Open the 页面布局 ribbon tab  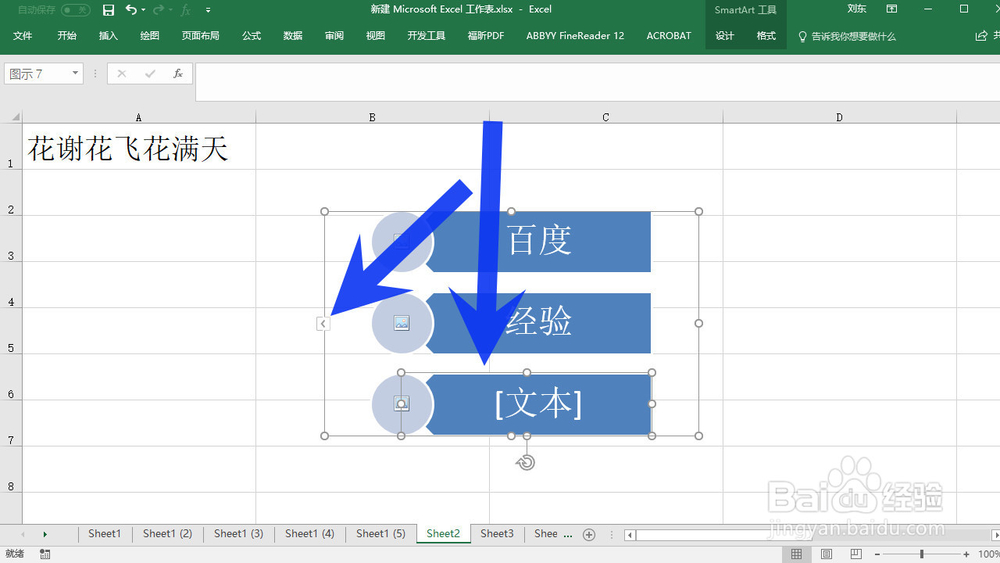point(200,36)
